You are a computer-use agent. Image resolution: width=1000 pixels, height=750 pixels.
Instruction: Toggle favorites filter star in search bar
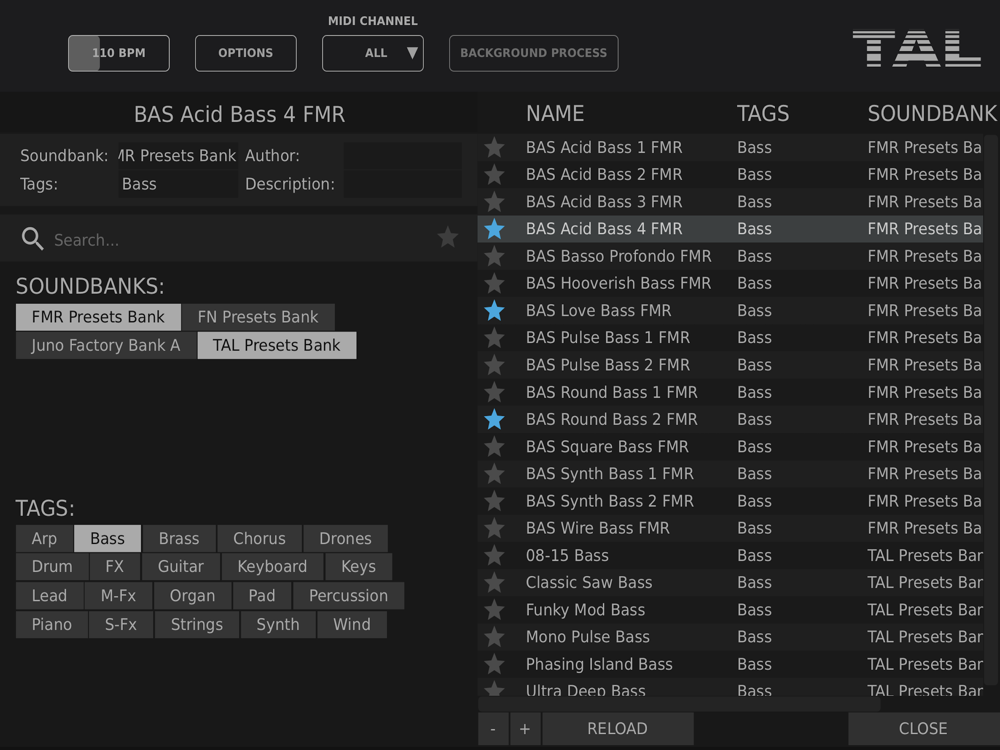point(448,237)
